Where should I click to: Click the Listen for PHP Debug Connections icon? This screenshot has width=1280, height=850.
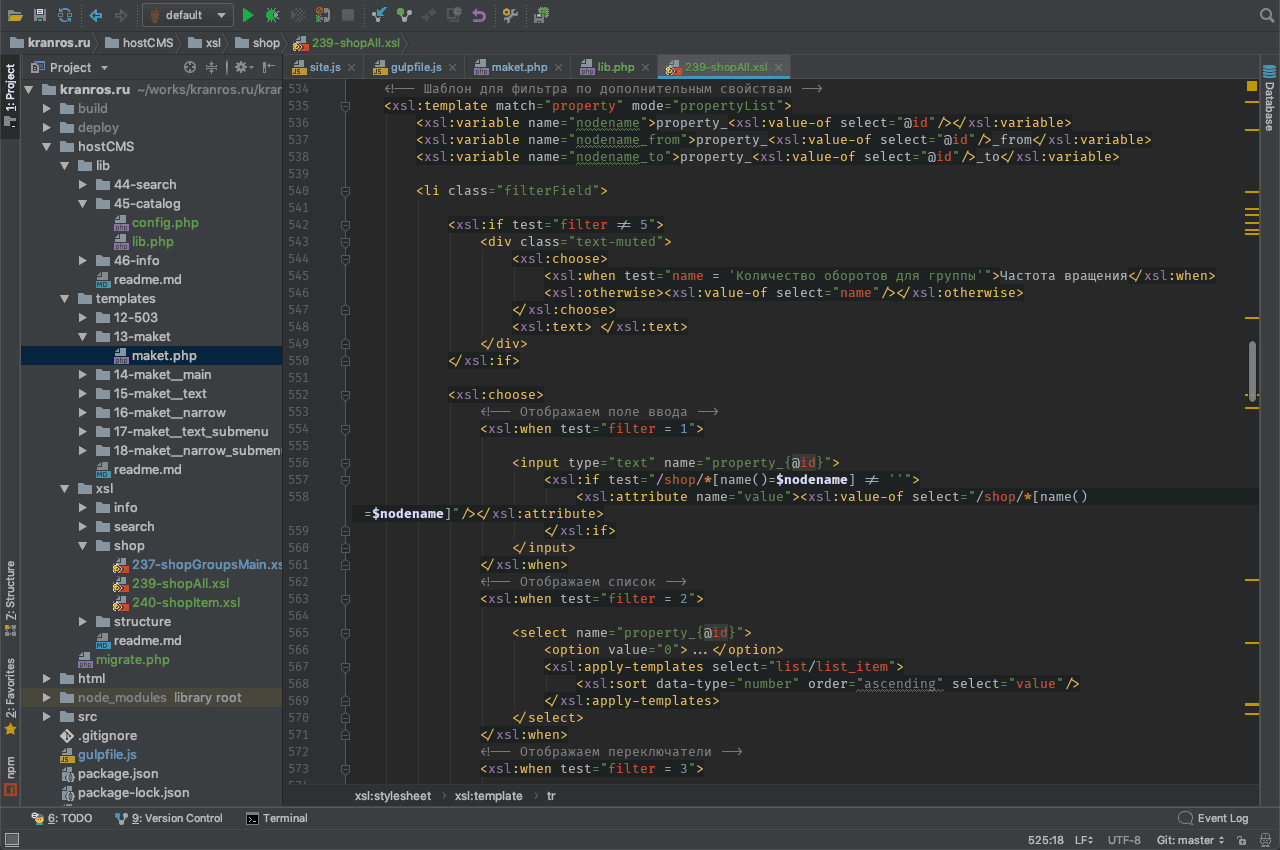point(323,15)
